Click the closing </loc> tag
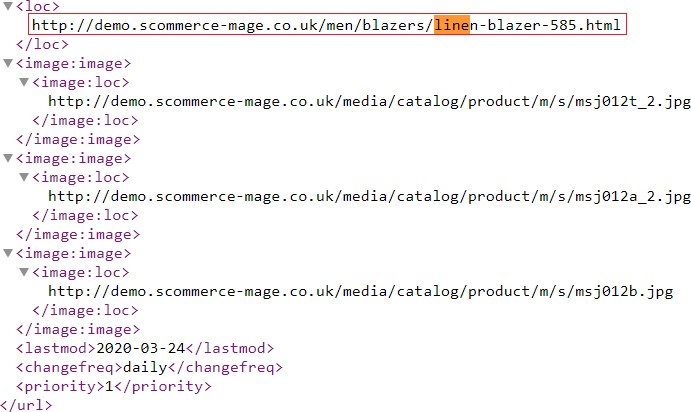 pos(43,44)
